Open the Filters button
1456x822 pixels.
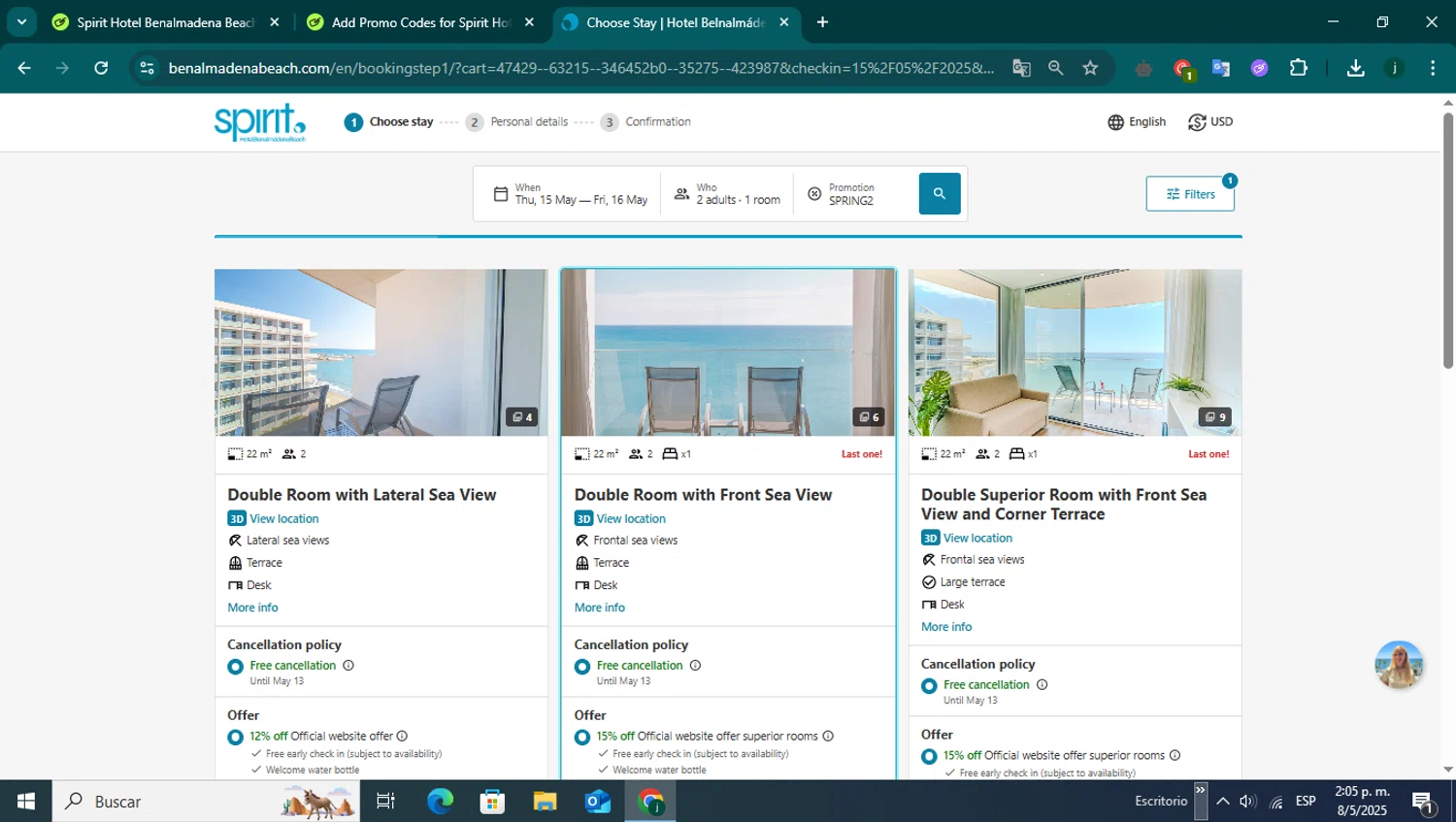tap(1190, 194)
